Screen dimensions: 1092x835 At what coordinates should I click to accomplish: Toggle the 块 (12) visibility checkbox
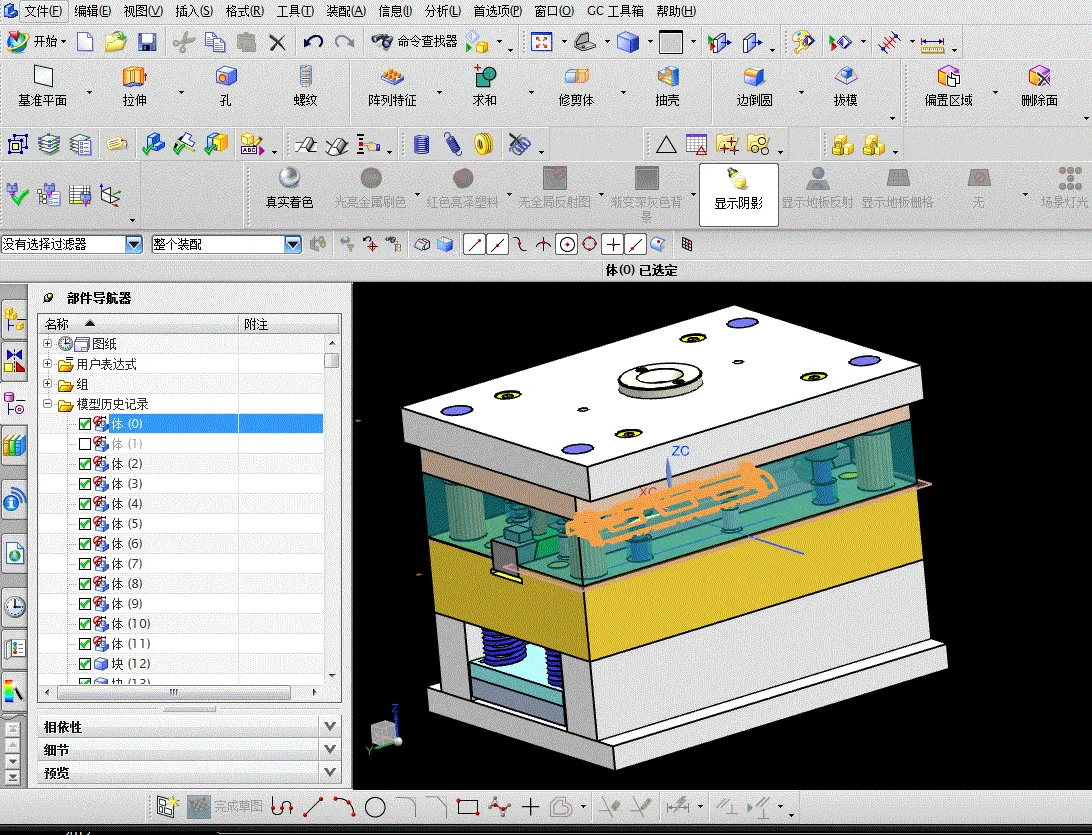click(85, 664)
